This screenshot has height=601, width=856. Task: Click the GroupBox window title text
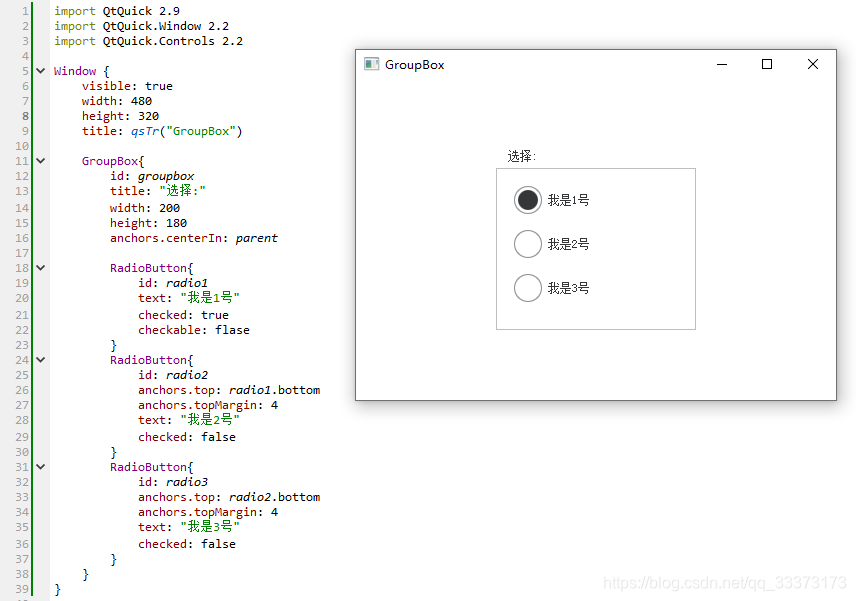point(414,65)
